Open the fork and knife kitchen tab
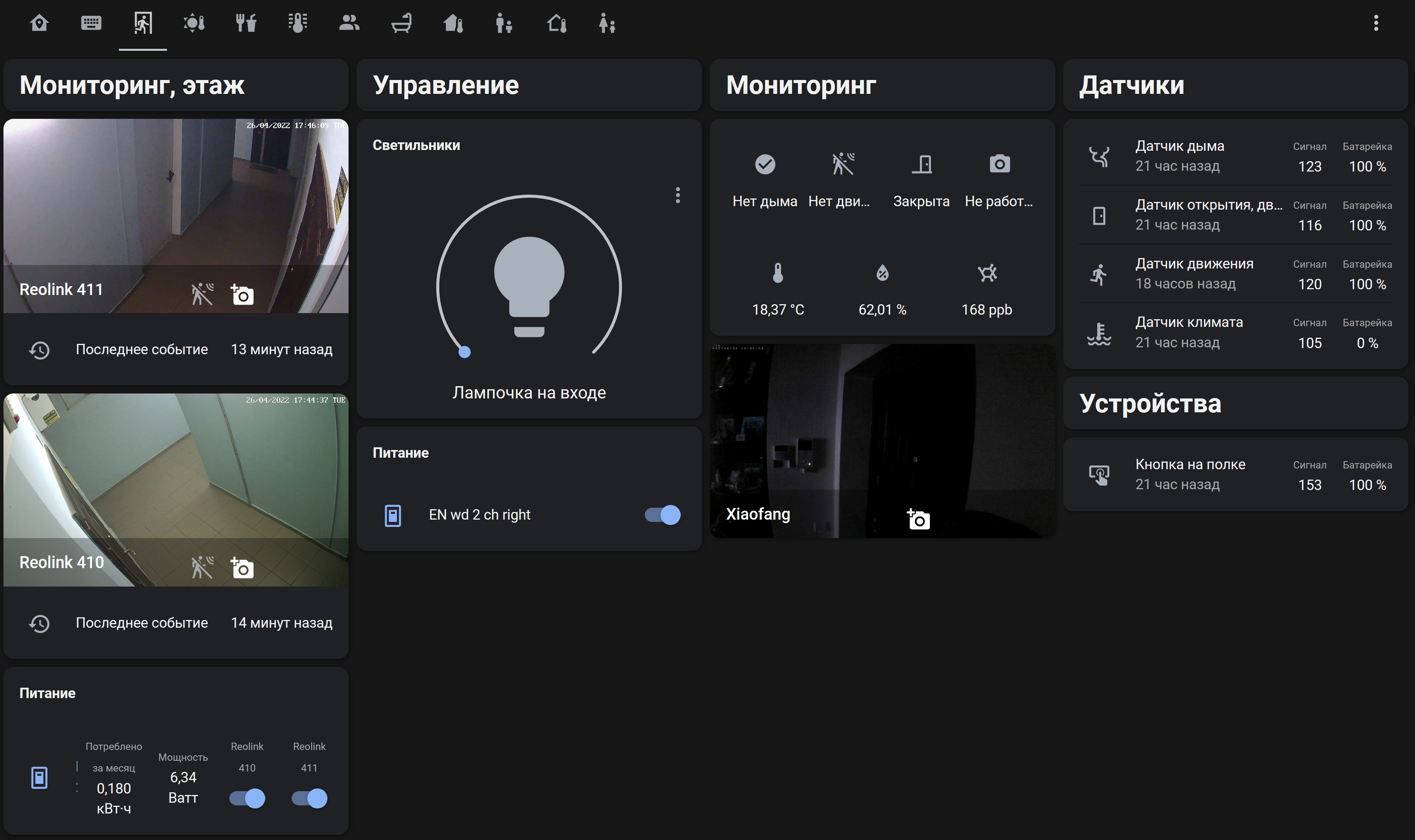 coord(246,23)
